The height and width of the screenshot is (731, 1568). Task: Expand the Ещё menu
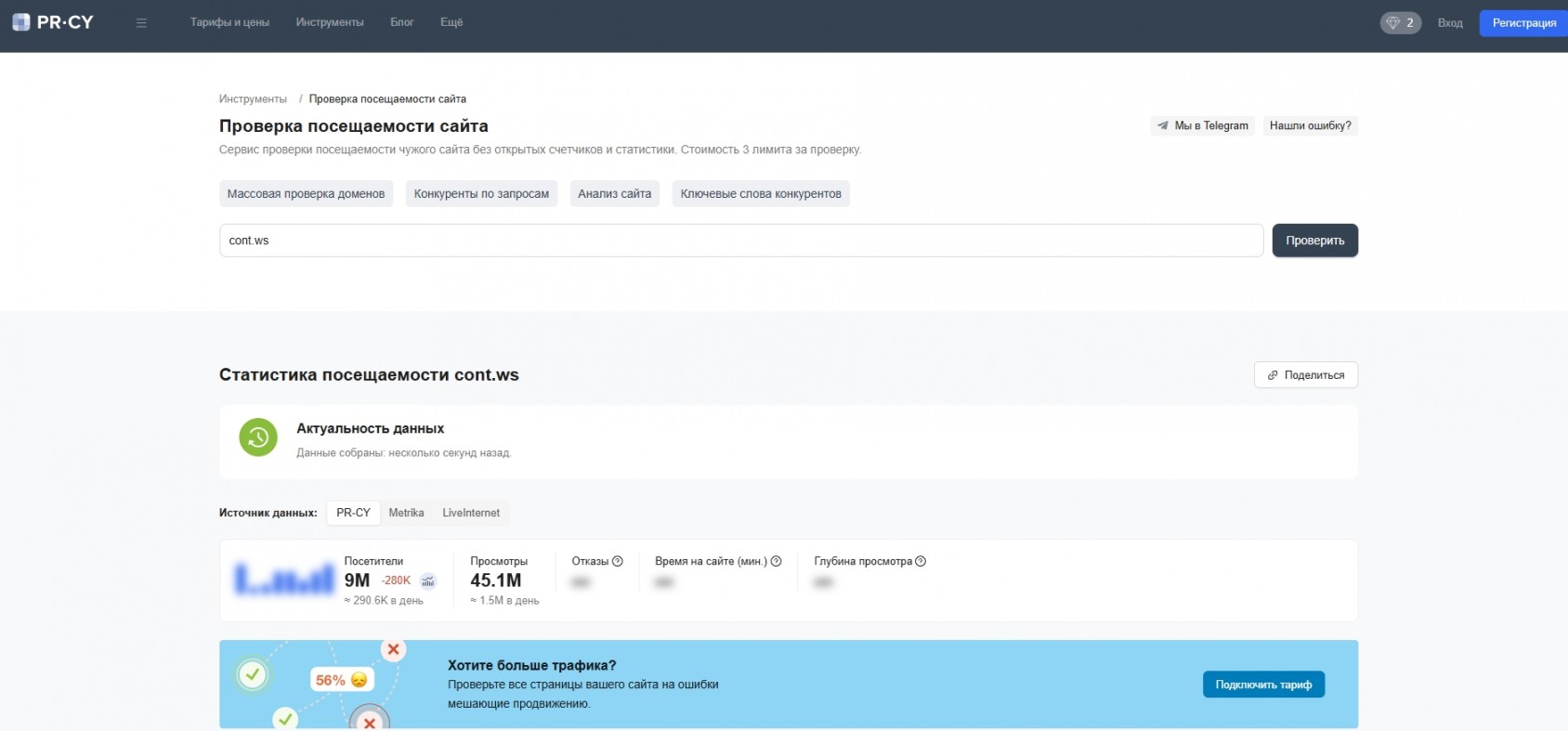coord(451,22)
